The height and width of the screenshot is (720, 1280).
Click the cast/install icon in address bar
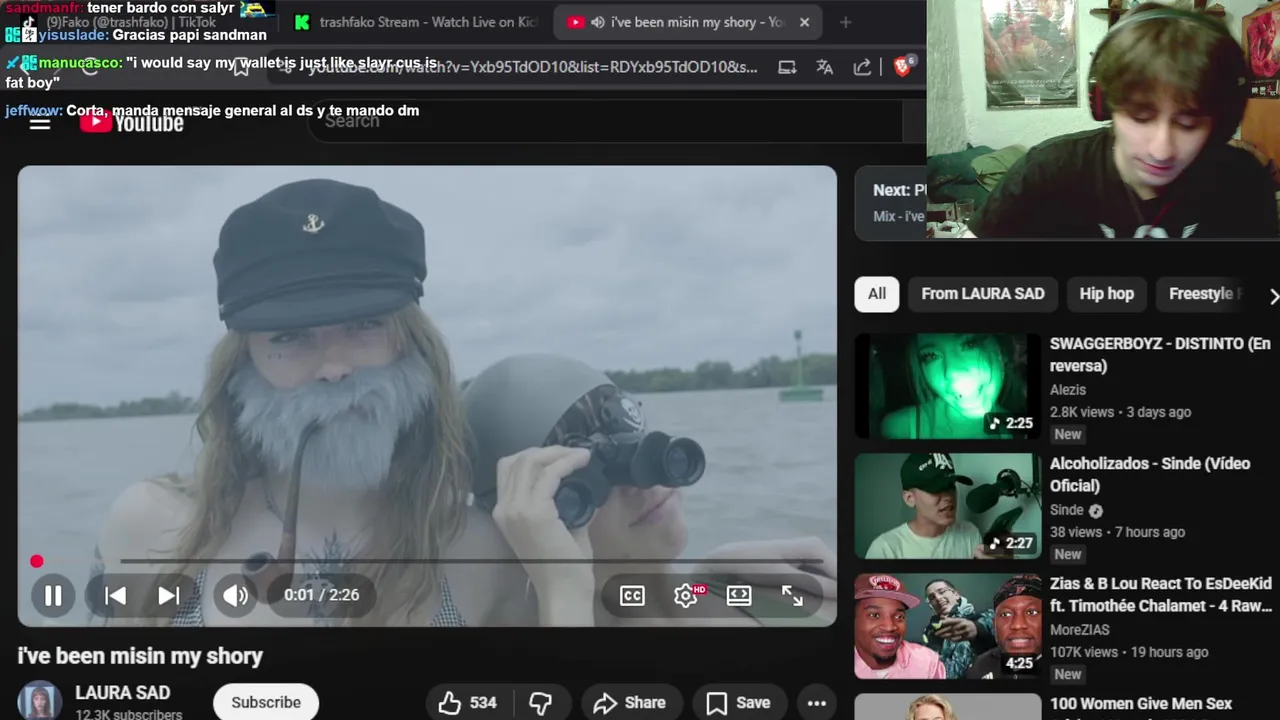point(787,67)
